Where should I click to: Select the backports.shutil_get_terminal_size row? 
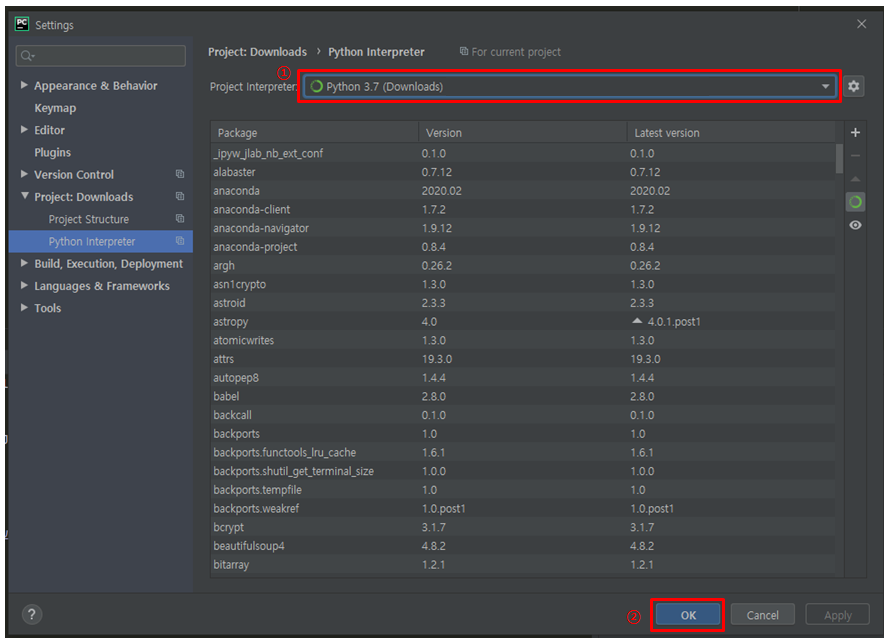click(523, 471)
